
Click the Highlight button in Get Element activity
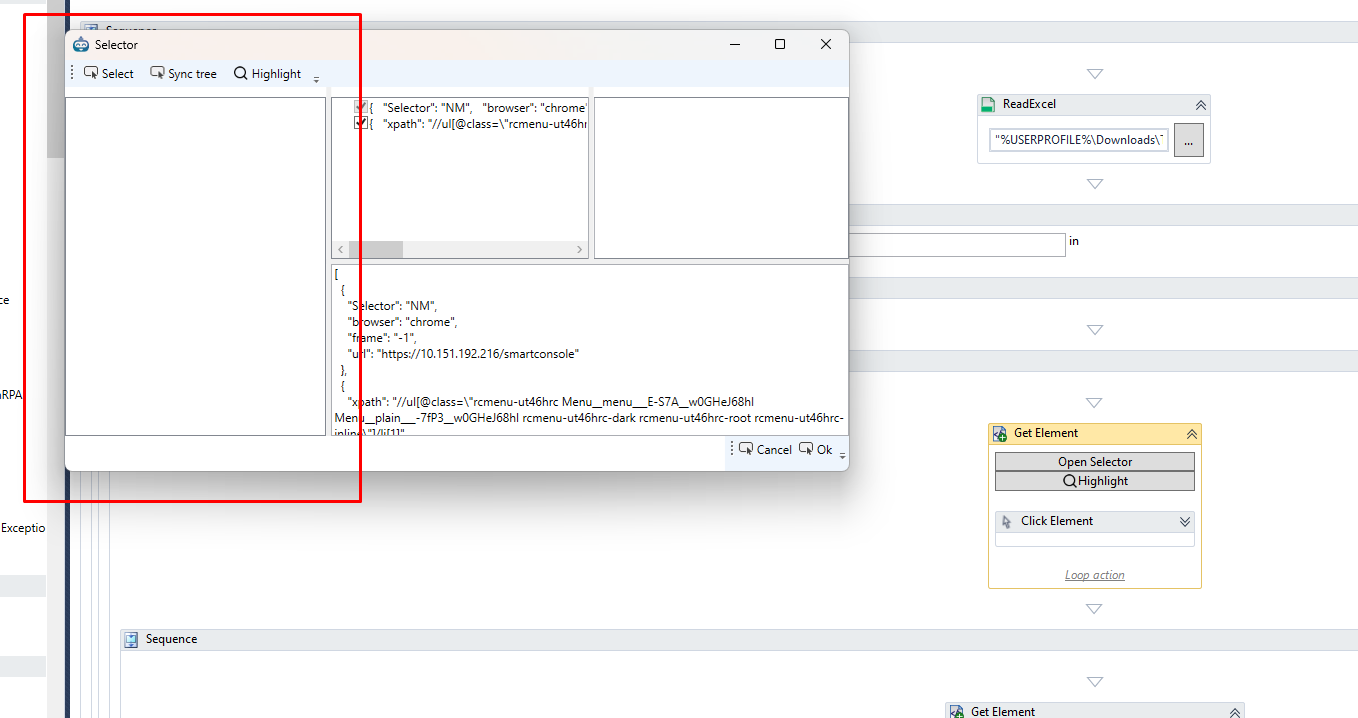[1095, 481]
